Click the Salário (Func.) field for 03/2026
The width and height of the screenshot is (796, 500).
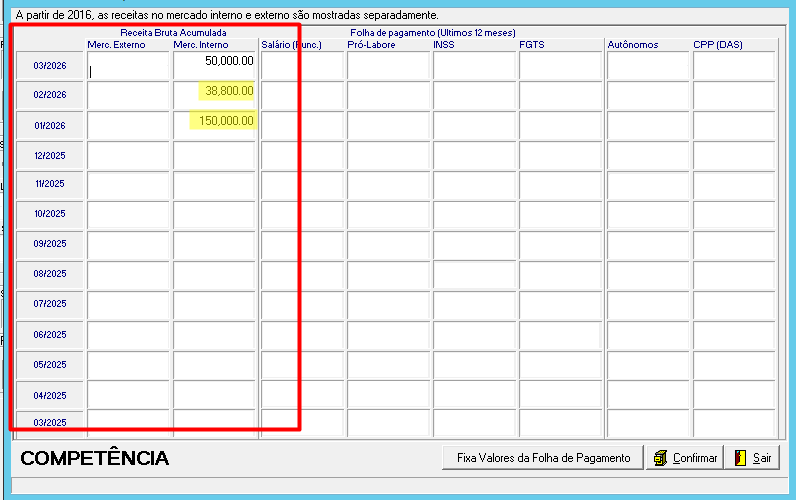coord(303,66)
